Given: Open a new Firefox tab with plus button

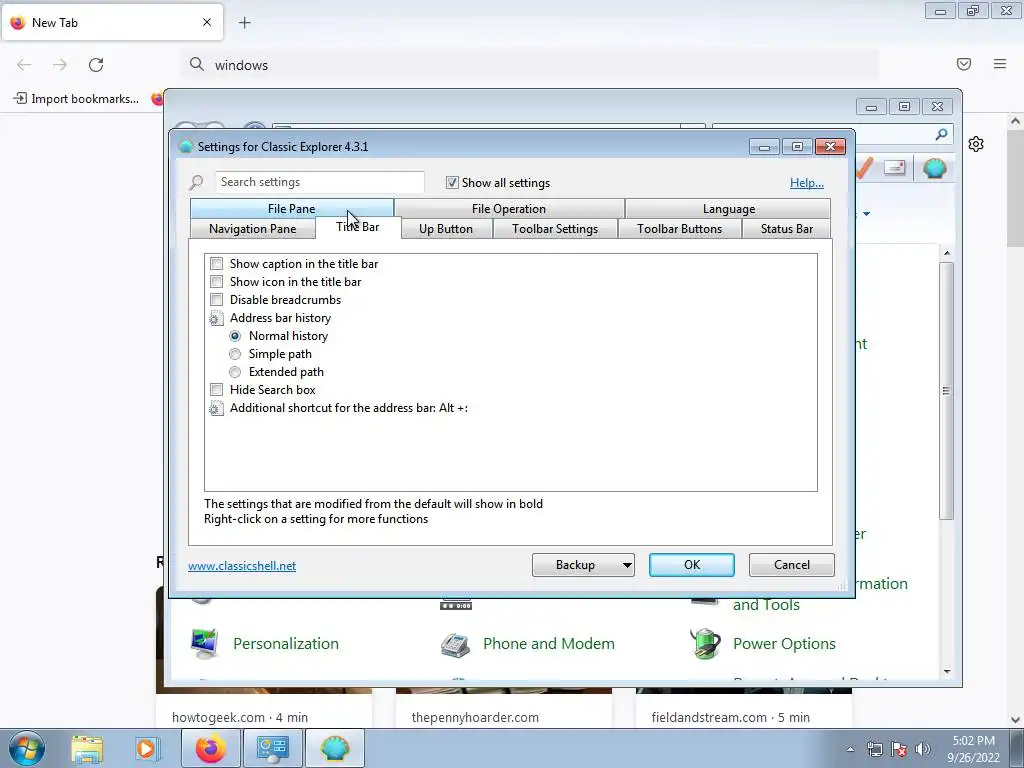Looking at the screenshot, I should [245, 23].
